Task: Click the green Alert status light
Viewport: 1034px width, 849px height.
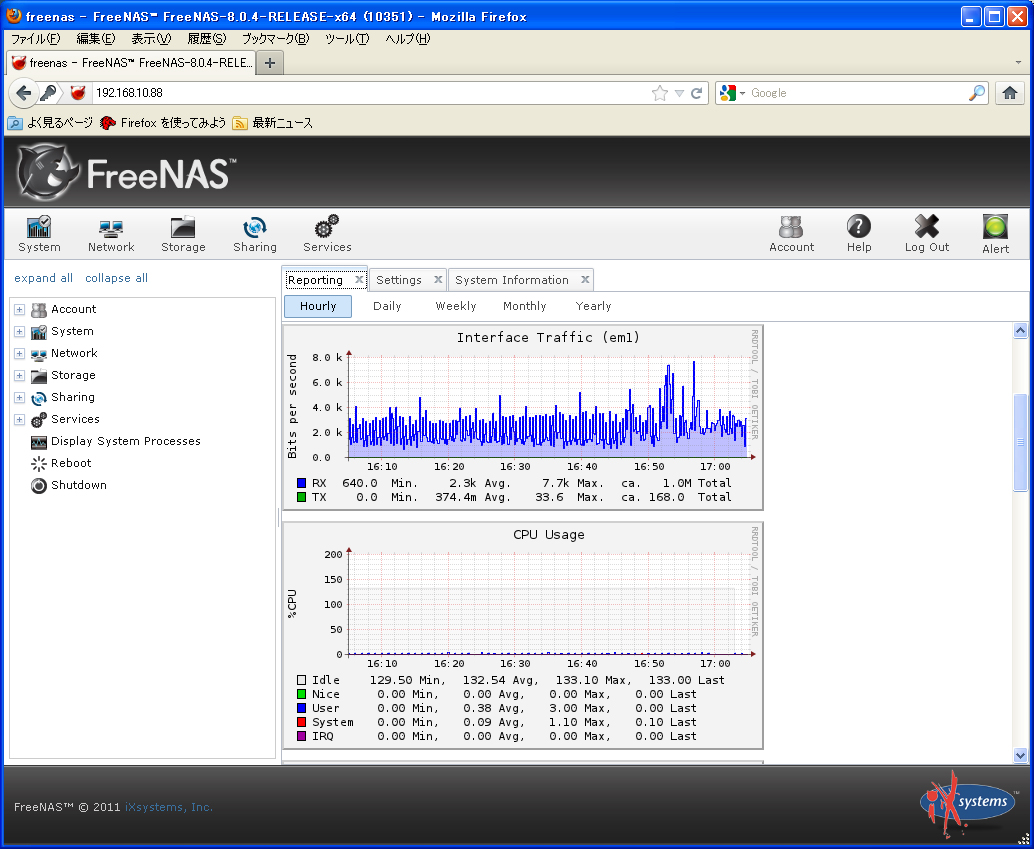Action: coord(995,227)
